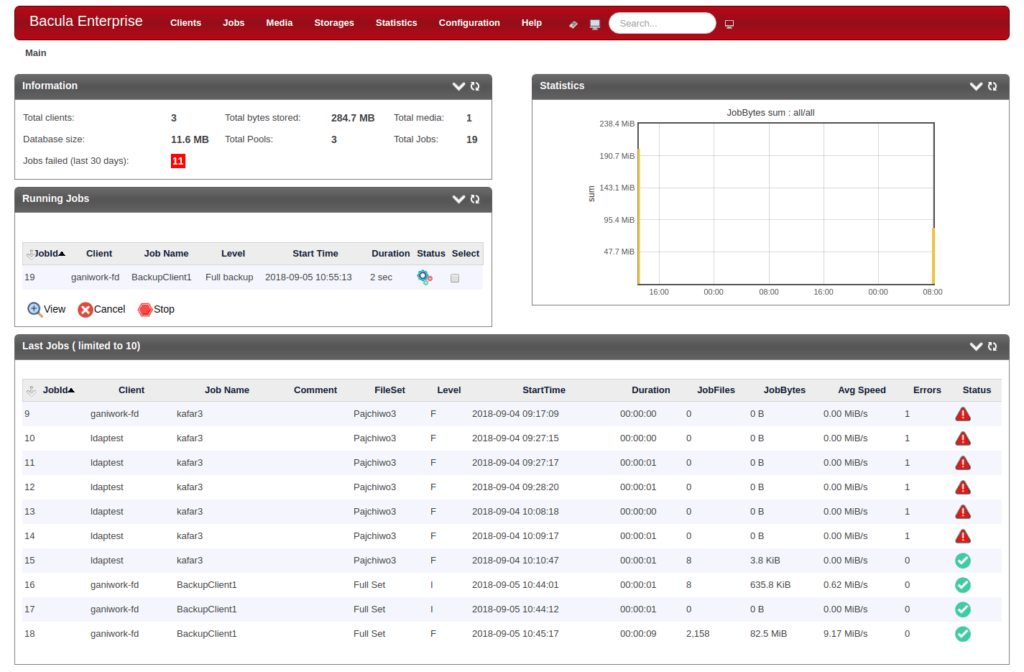This screenshot has width=1024, height=672.
Task: Click the Stop icon in Running Jobs panel
Action: 145,309
